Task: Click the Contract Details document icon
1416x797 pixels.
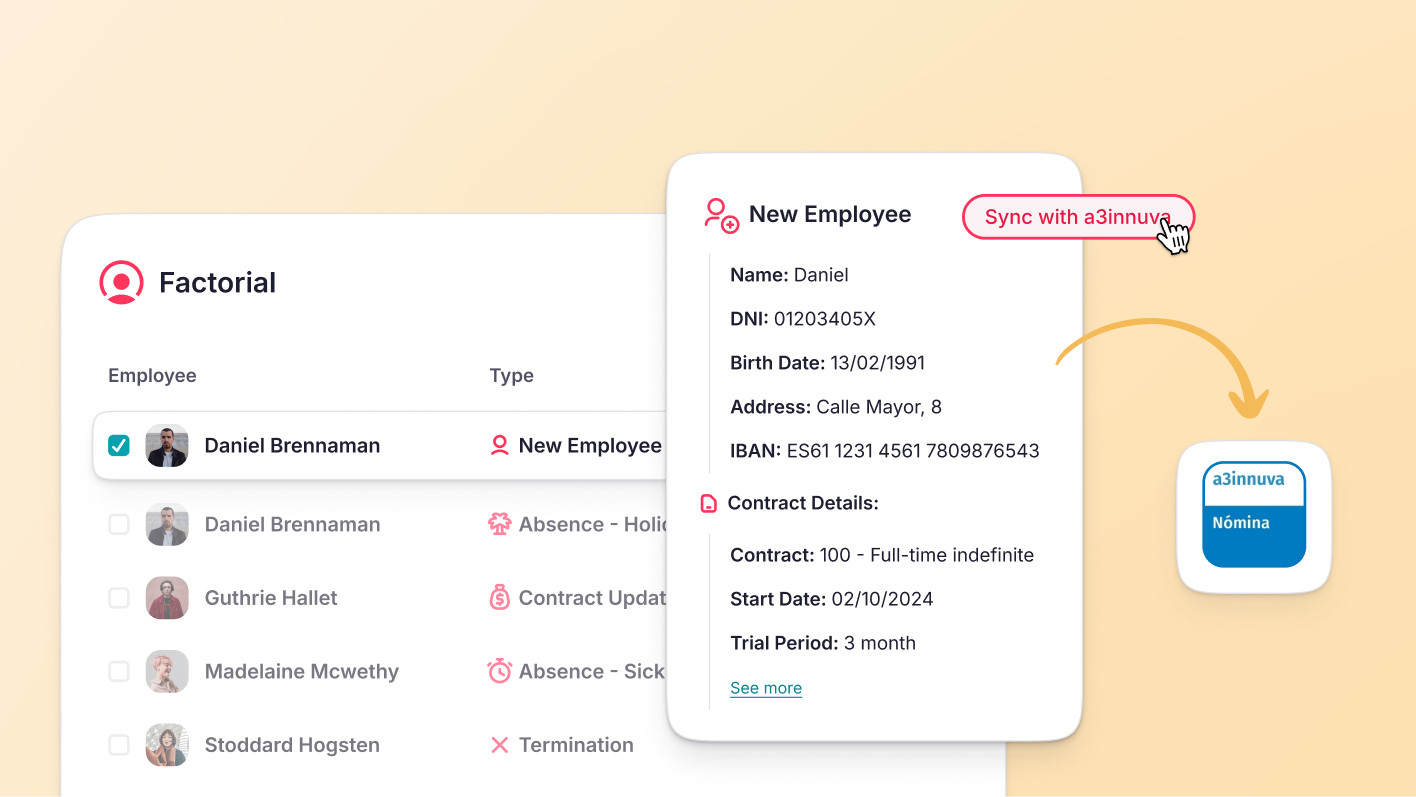Action: (709, 503)
